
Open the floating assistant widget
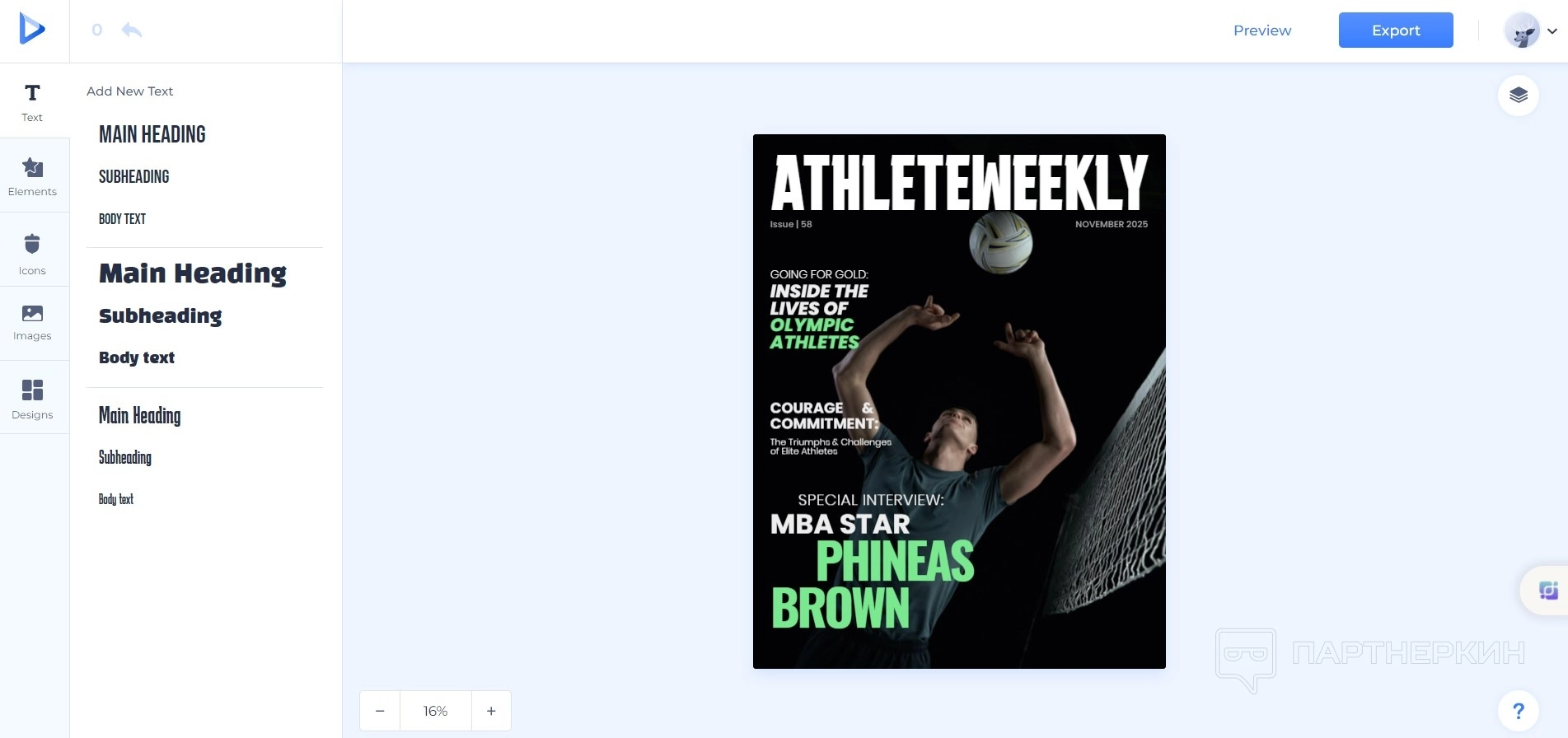point(1547,590)
